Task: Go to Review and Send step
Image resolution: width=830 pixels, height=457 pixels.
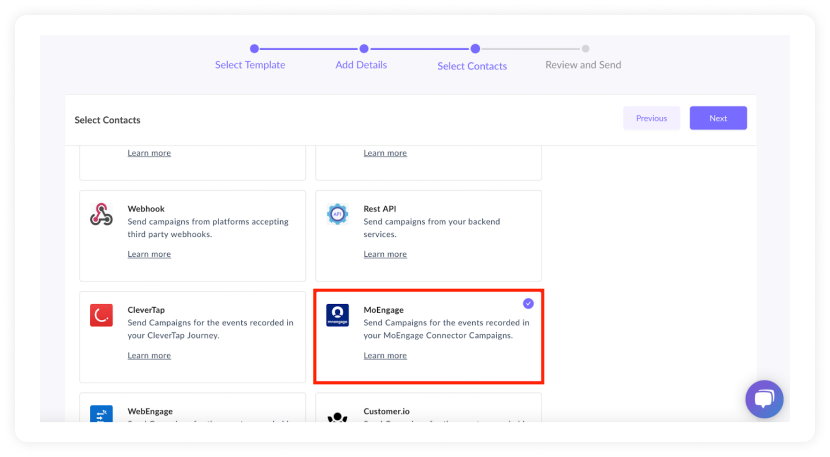Action: 583,65
